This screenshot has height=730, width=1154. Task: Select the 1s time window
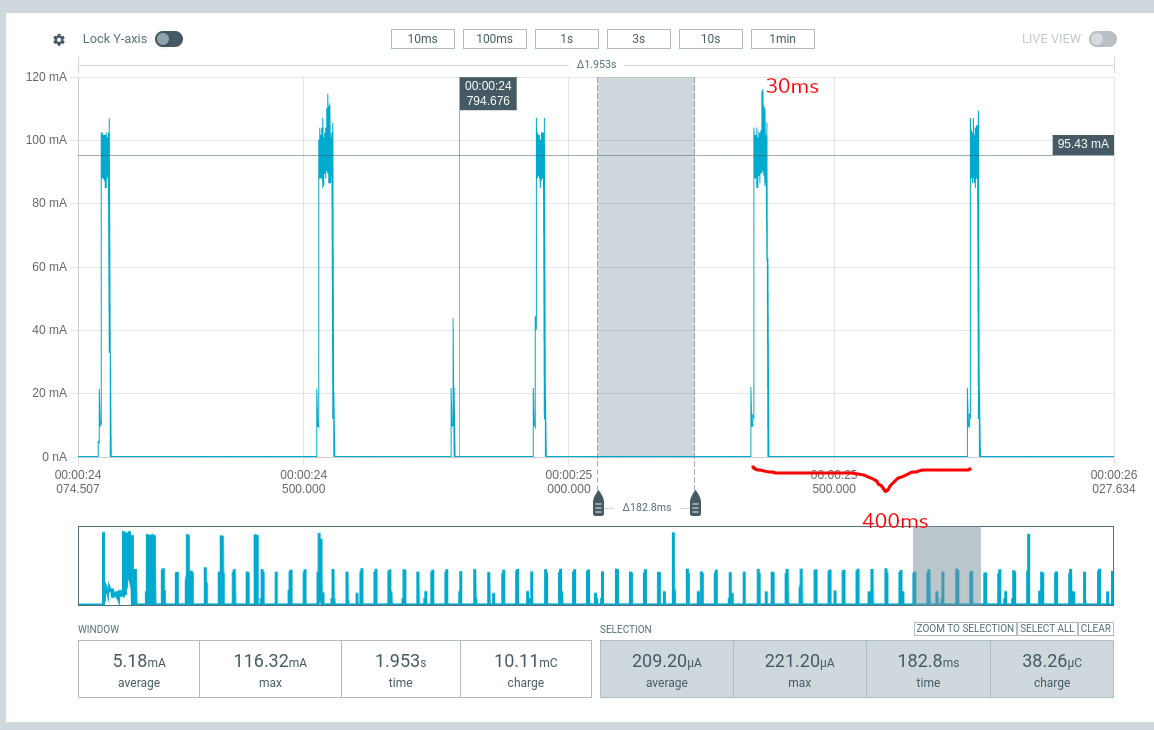click(567, 39)
